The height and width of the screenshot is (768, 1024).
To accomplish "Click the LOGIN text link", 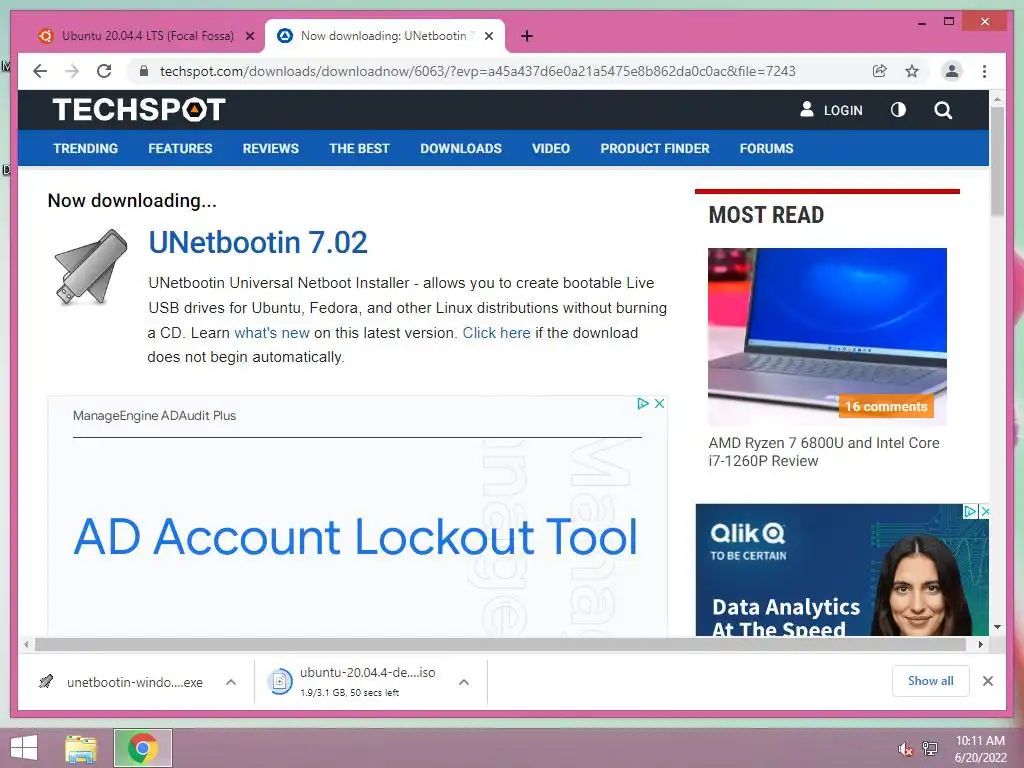I will (x=843, y=110).
